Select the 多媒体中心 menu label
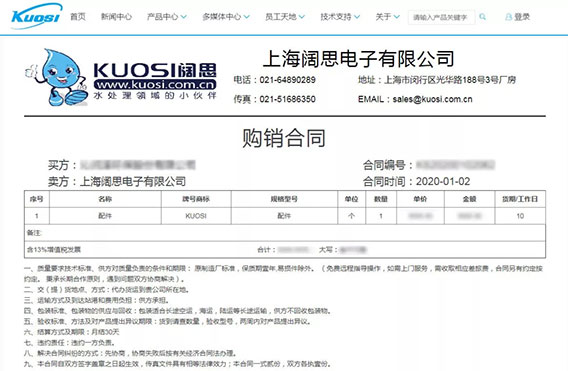 tap(222, 17)
